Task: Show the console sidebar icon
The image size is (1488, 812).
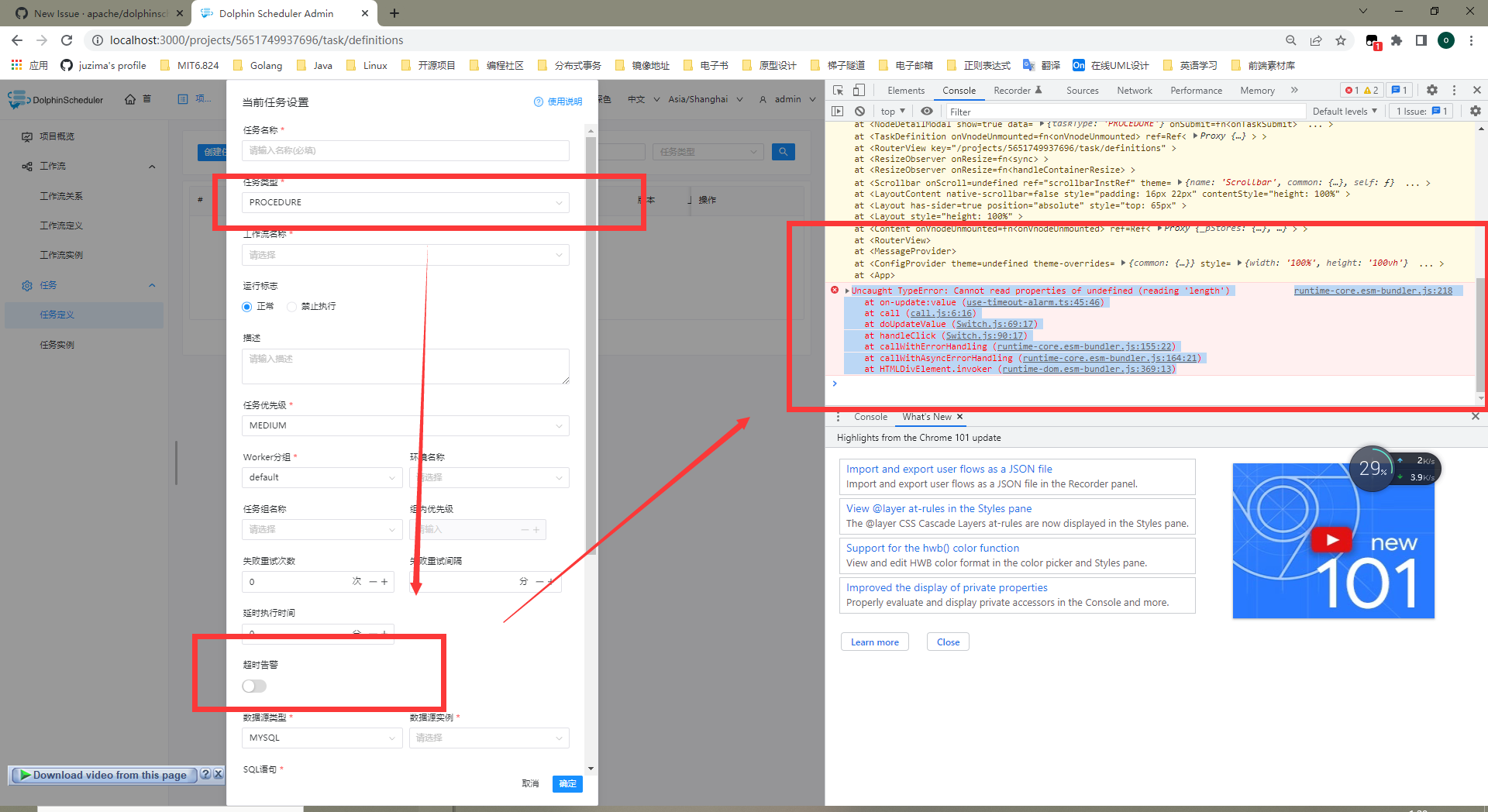Action: point(837,112)
